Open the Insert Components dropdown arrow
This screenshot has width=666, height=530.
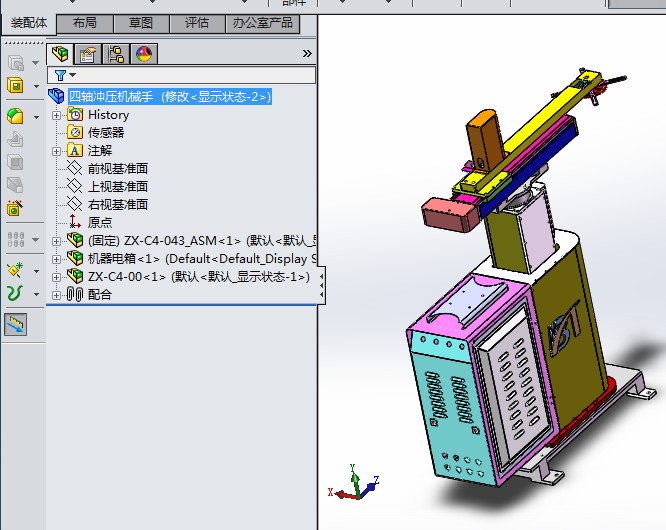[36, 86]
